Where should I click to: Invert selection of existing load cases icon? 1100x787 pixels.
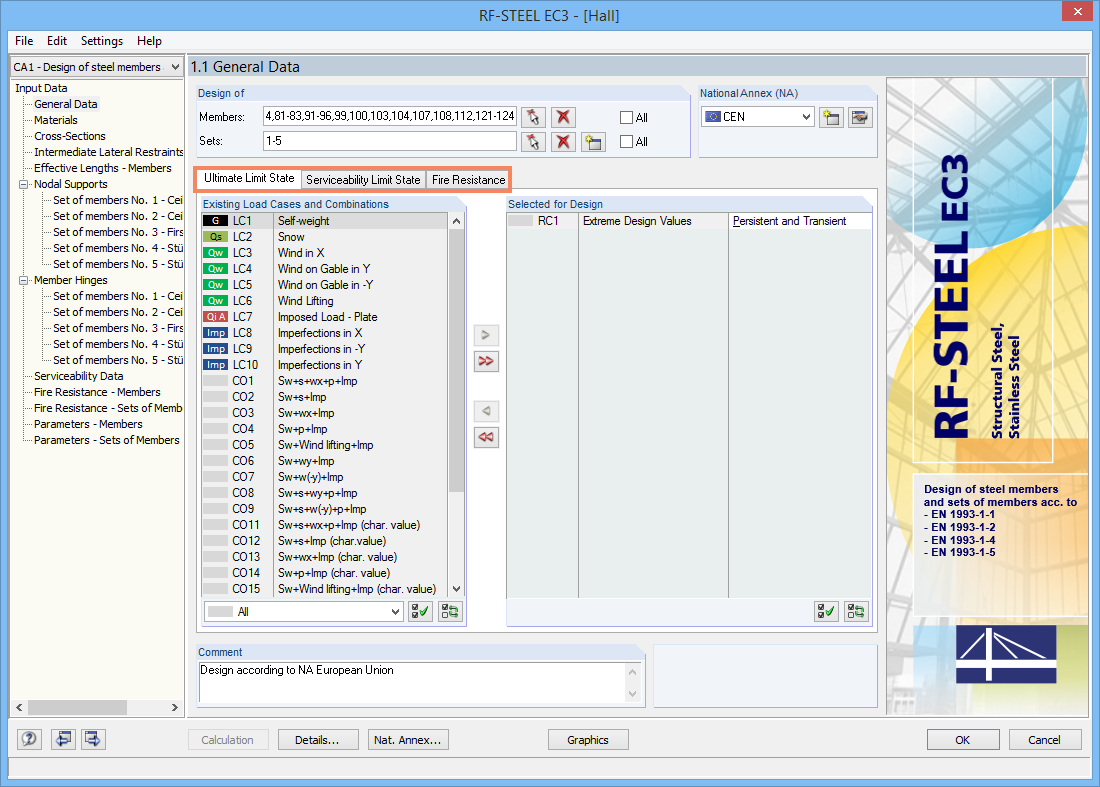(450, 612)
